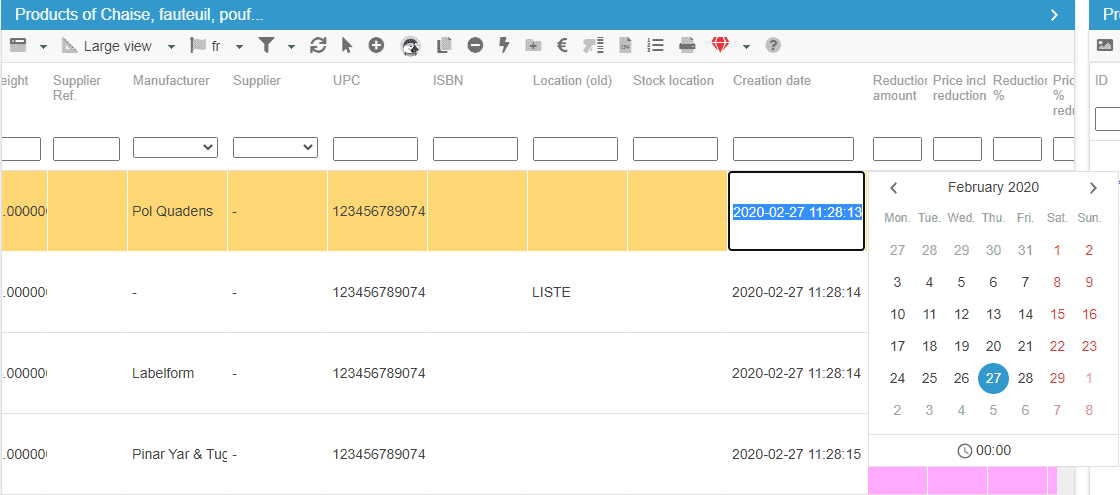Select February 14 in the calendar
The width and height of the screenshot is (1120, 495).
pos(1025,314)
